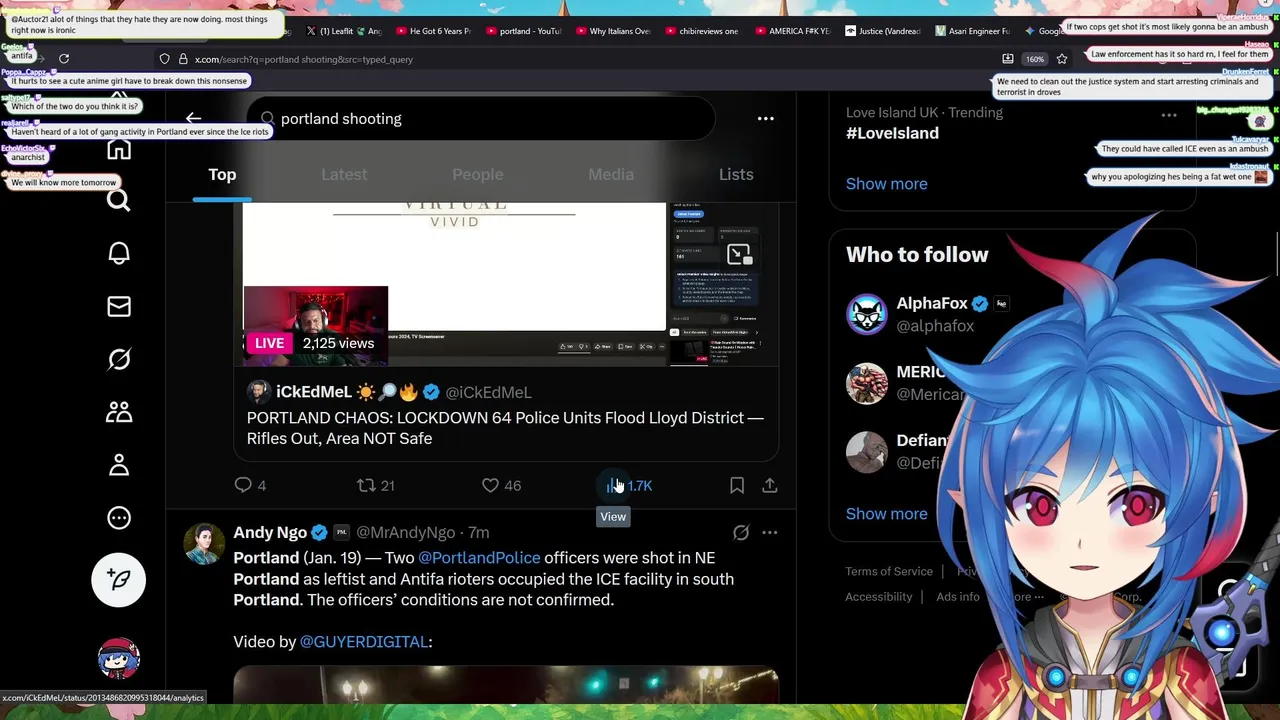Screen dimensions: 1280x720
Task: Switch to 'Asari Engineer' browser tab
Action: click(x=972, y=31)
